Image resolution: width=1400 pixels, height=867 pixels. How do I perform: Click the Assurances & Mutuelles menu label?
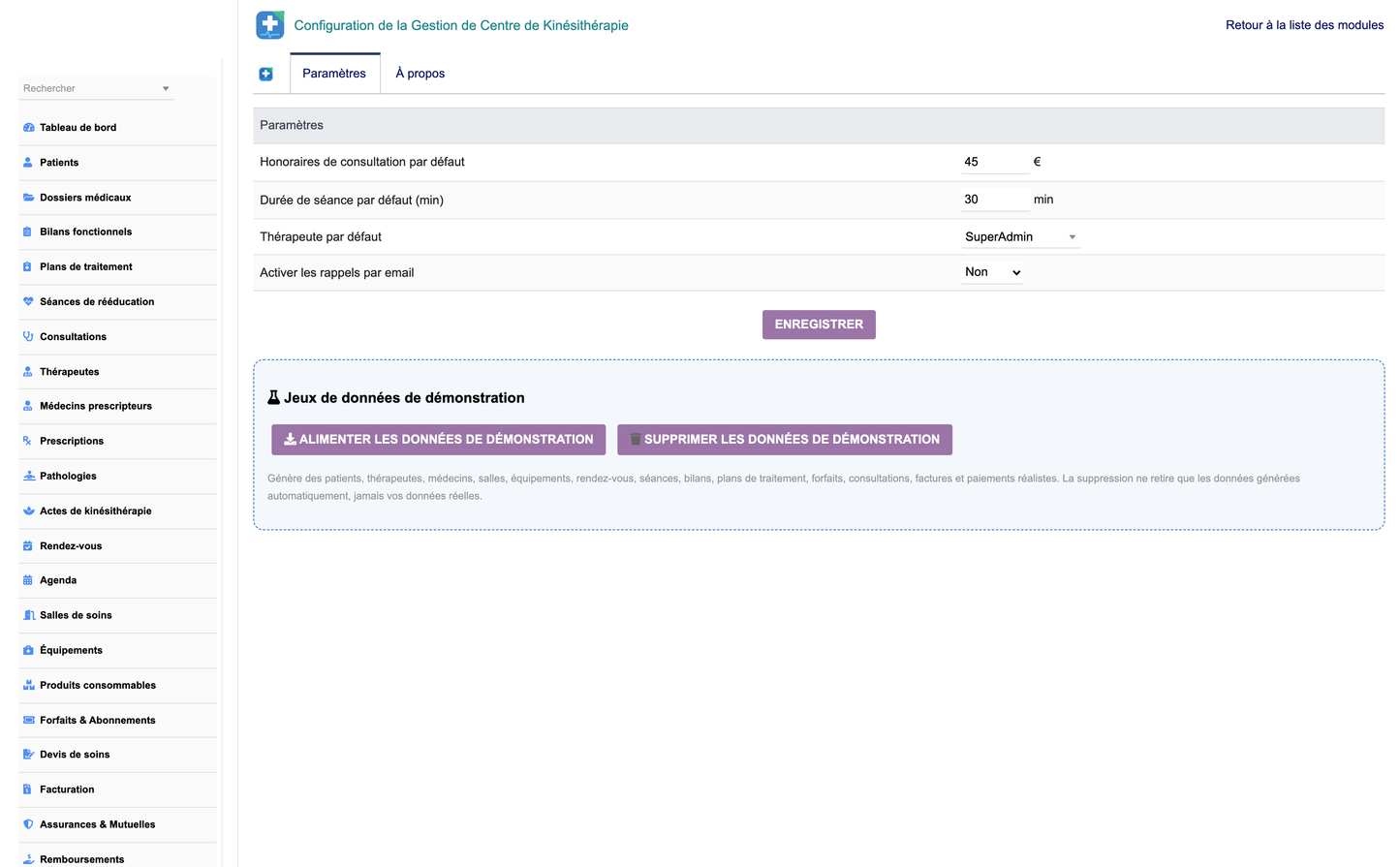pos(98,824)
